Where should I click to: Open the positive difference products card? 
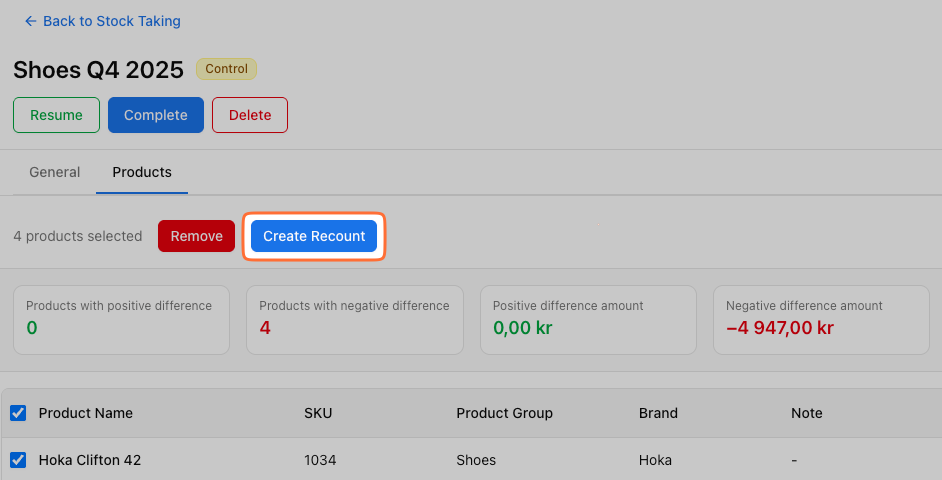[121, 319]
